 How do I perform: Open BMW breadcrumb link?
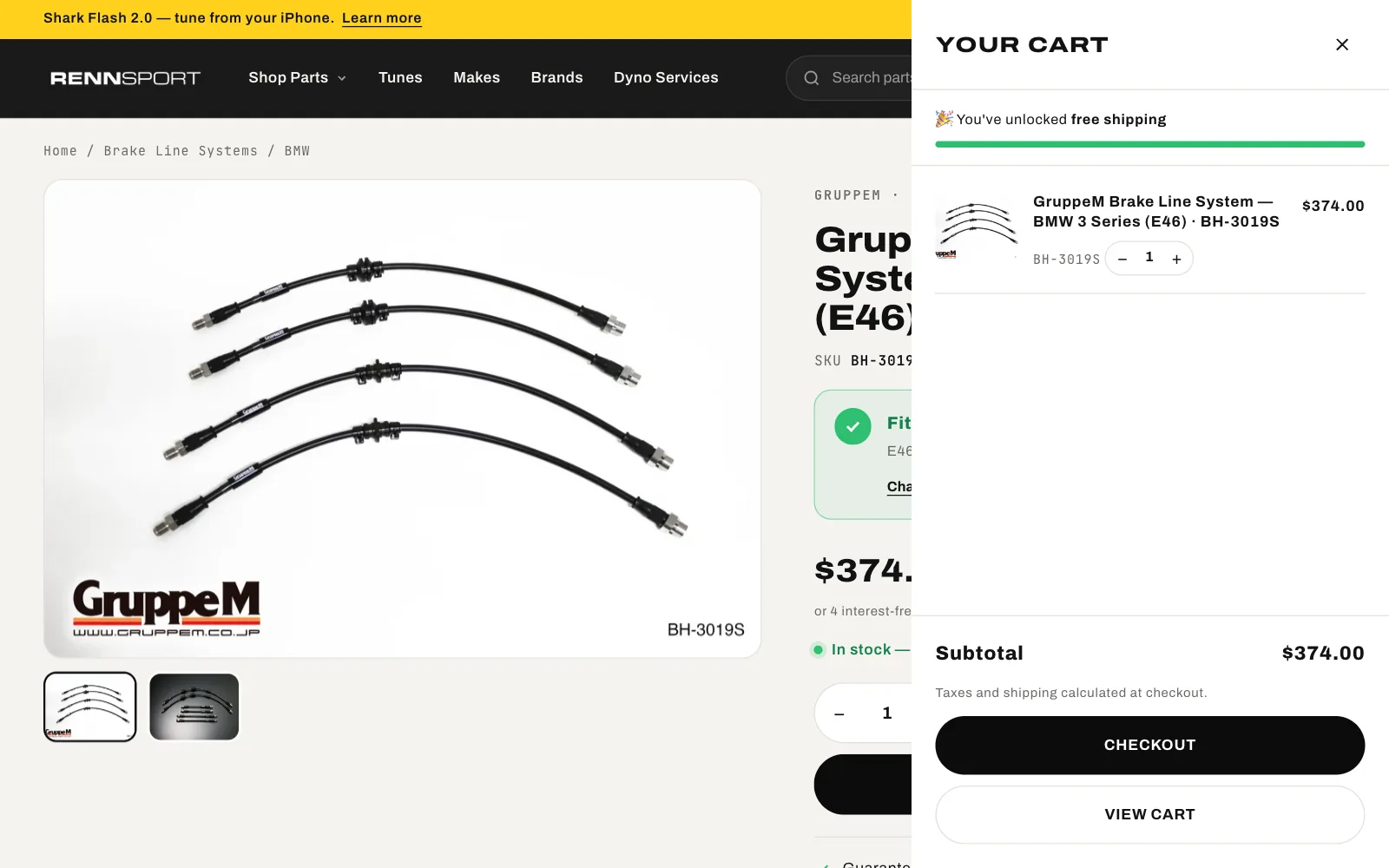click(297, 151)
